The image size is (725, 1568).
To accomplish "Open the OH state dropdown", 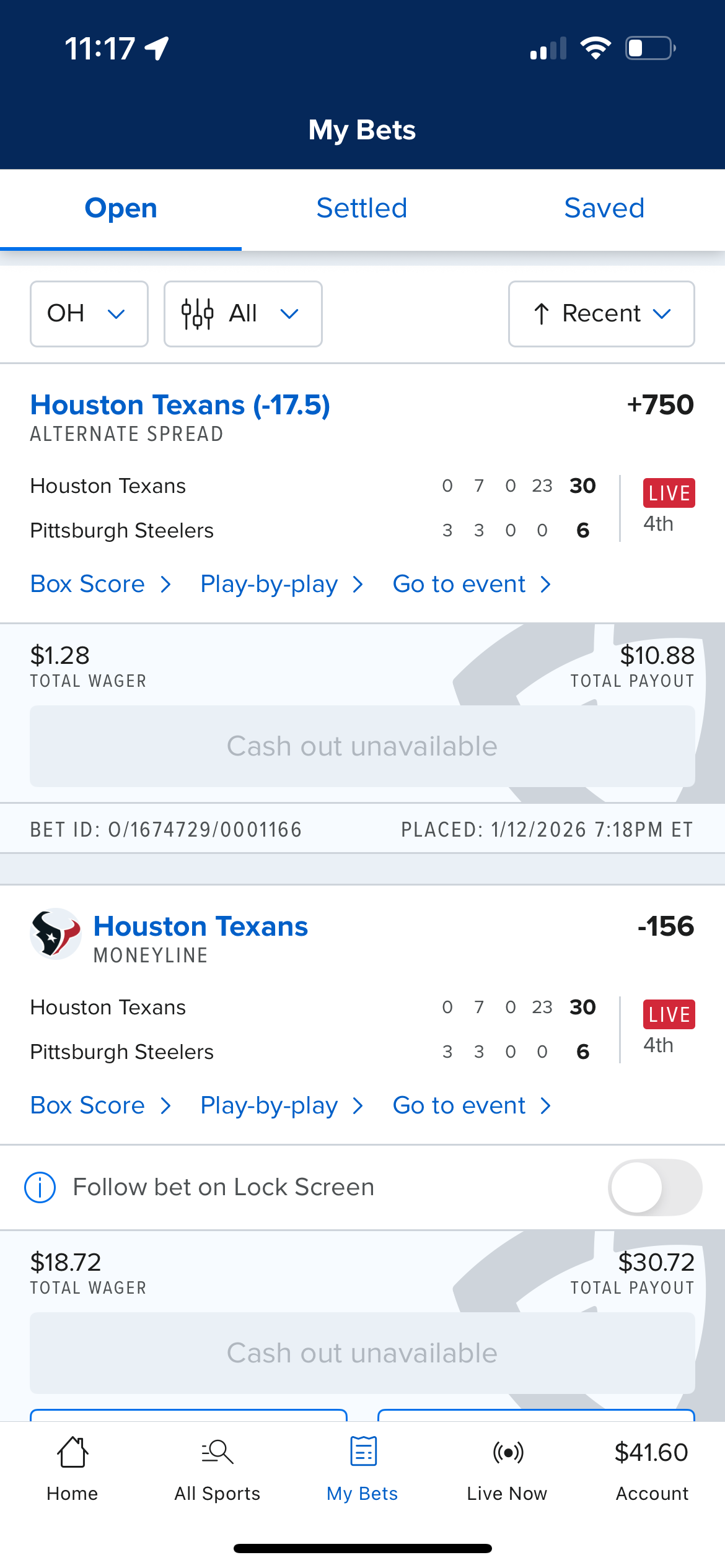I will click(89, 314).
